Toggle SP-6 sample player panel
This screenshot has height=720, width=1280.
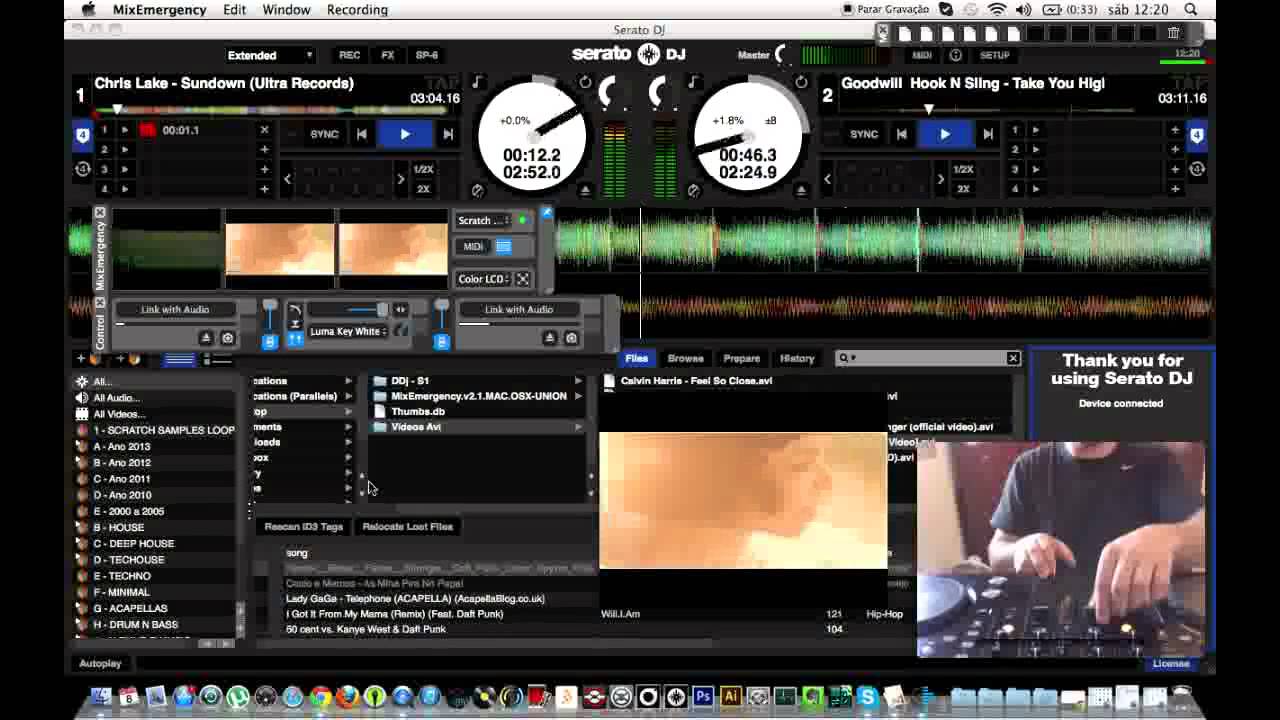[427, 55]
